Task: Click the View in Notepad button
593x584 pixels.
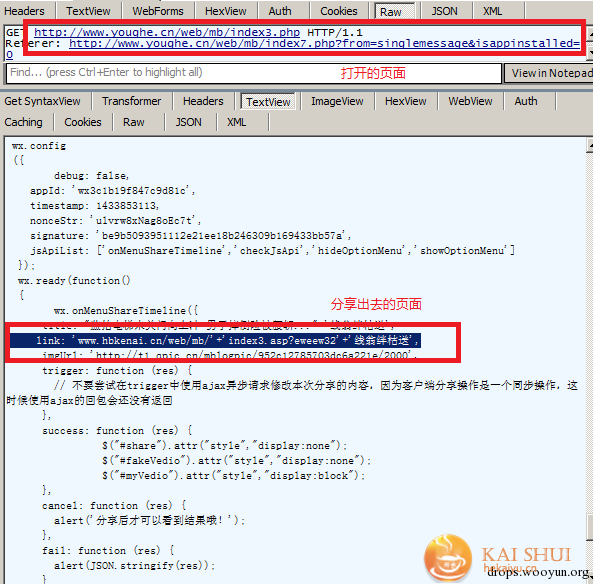Action: point(549,73)
